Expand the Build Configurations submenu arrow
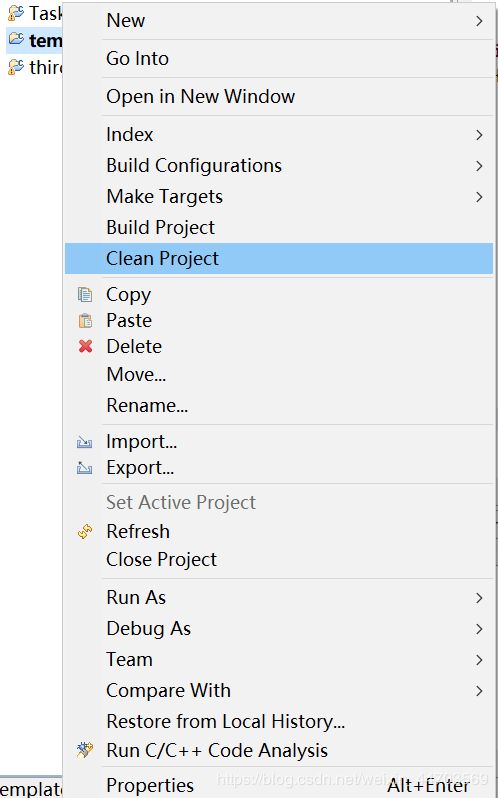The height and width of the screenshot is (798, 498). 479,166
